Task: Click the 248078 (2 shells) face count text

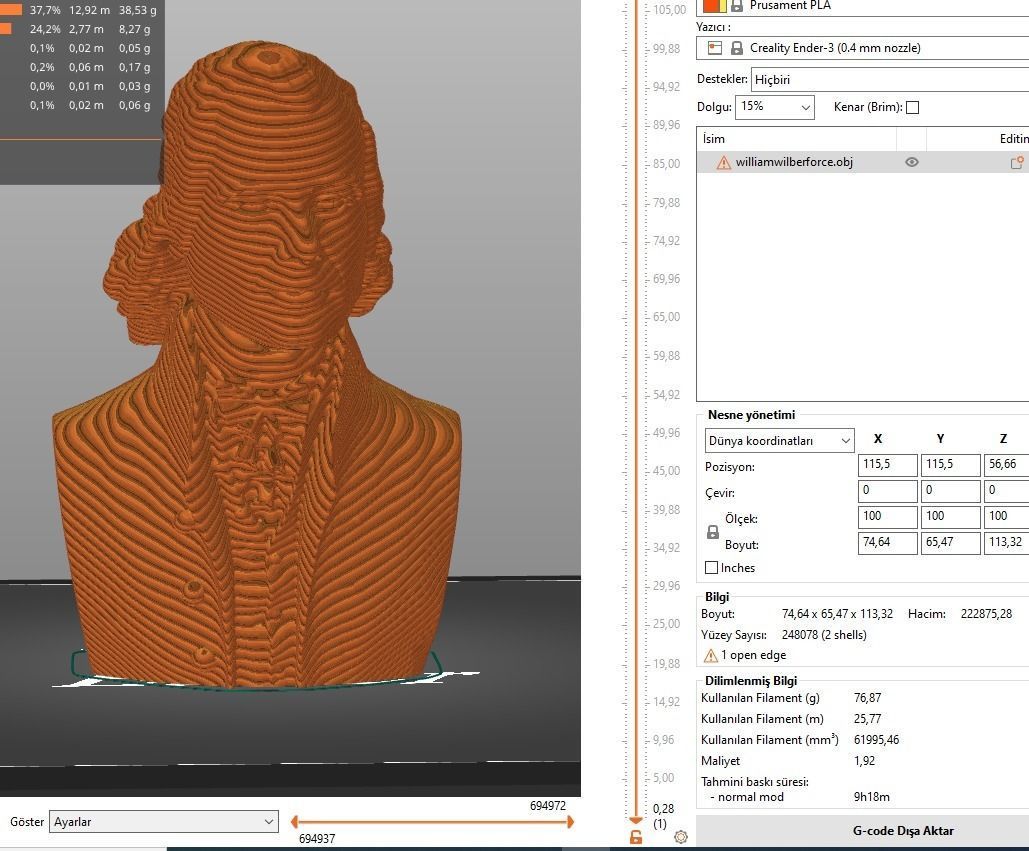Action: [x=824, y=635]
